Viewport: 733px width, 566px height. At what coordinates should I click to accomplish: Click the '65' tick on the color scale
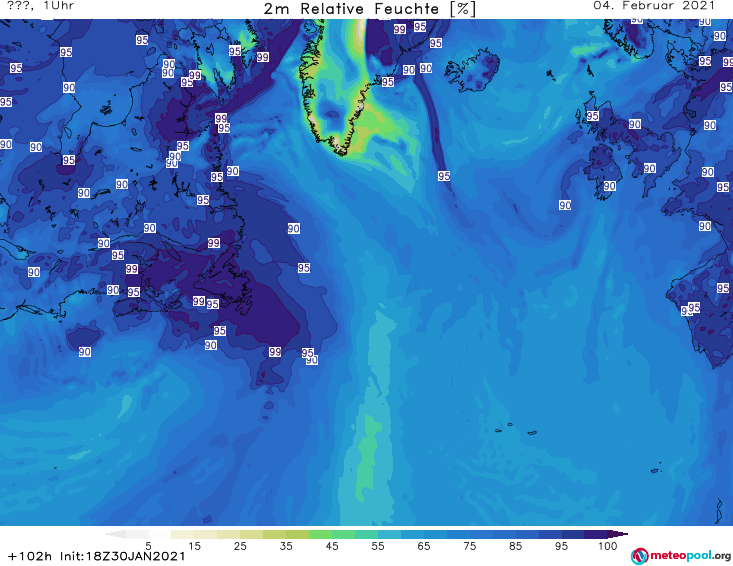pyautogui.click(x=424, y=546)
